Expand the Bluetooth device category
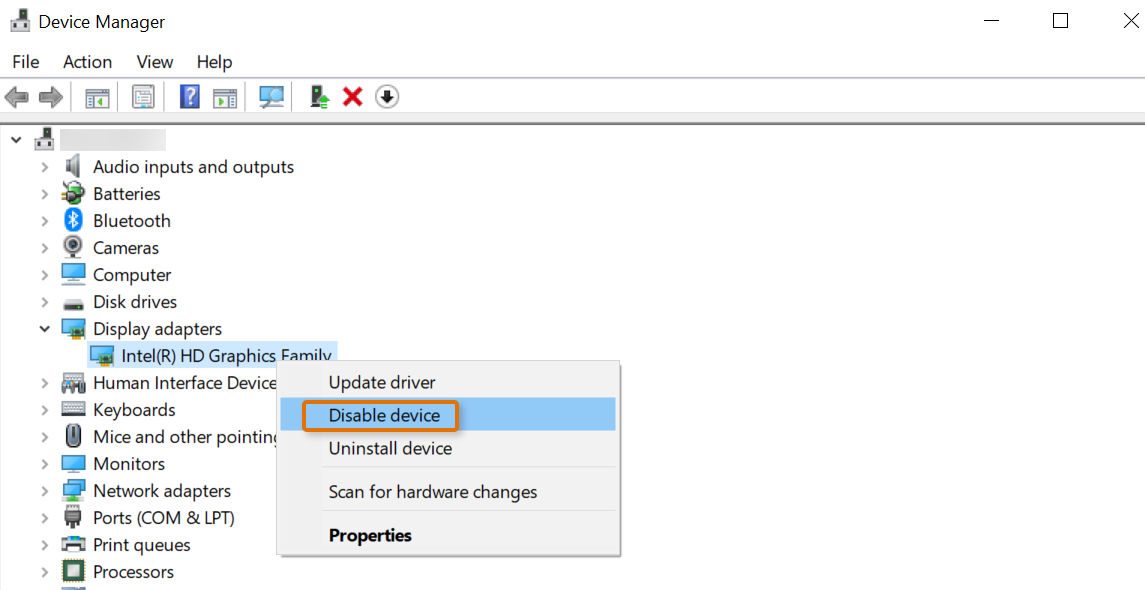 coord(43,220)
